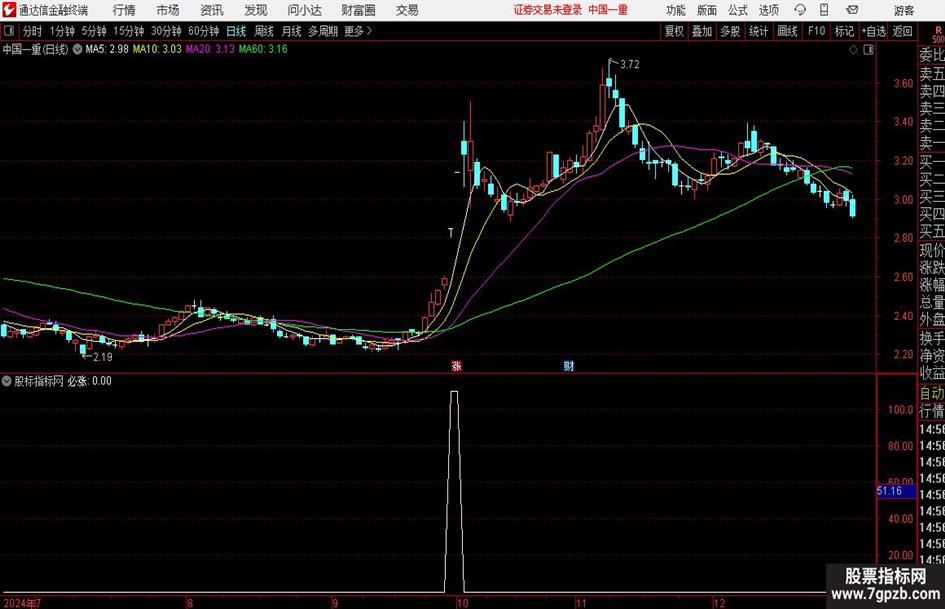Select the 1分钟 period
This screenshot has height=609, width=945.
click(62, 31)
